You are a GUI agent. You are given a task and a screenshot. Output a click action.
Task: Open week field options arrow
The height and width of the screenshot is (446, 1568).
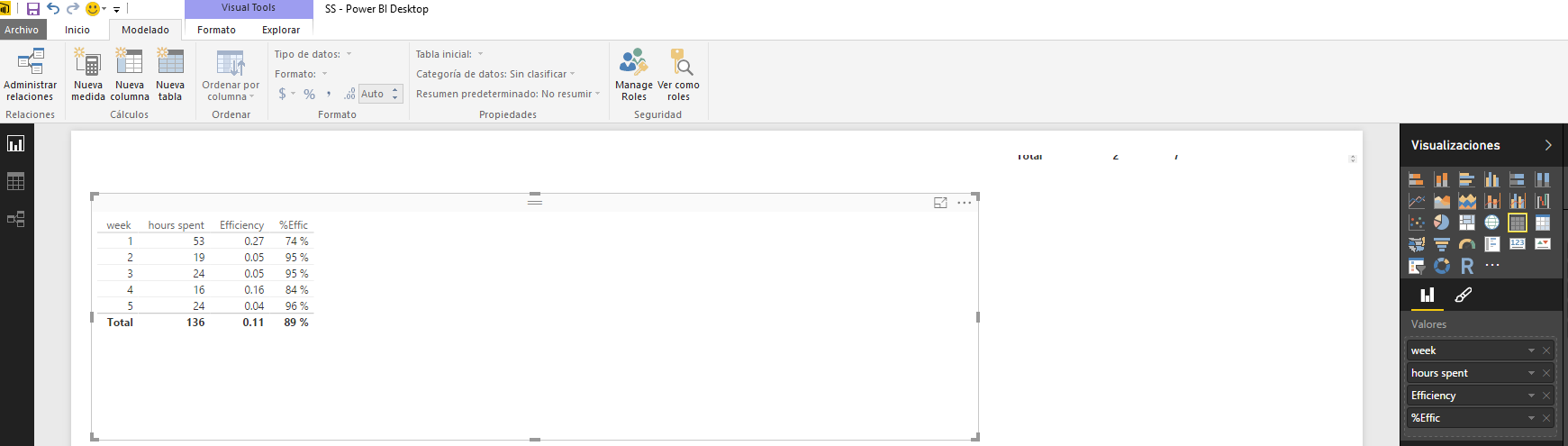point(1531,350)
